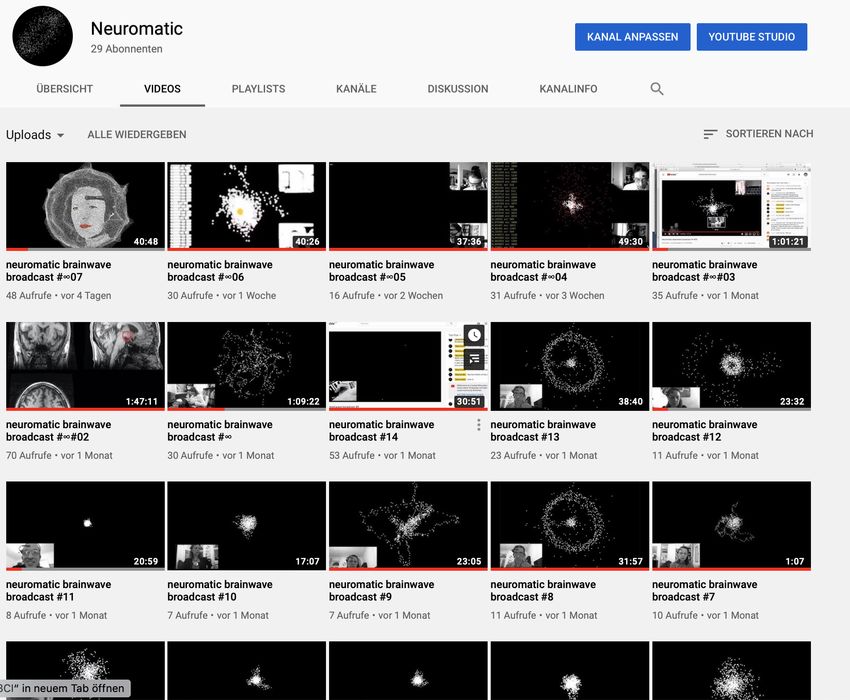Click the 1:47:11 brain scan thumbnail
Screen dimensions: 850x700
pyautogui.click(x=85, y=366)
